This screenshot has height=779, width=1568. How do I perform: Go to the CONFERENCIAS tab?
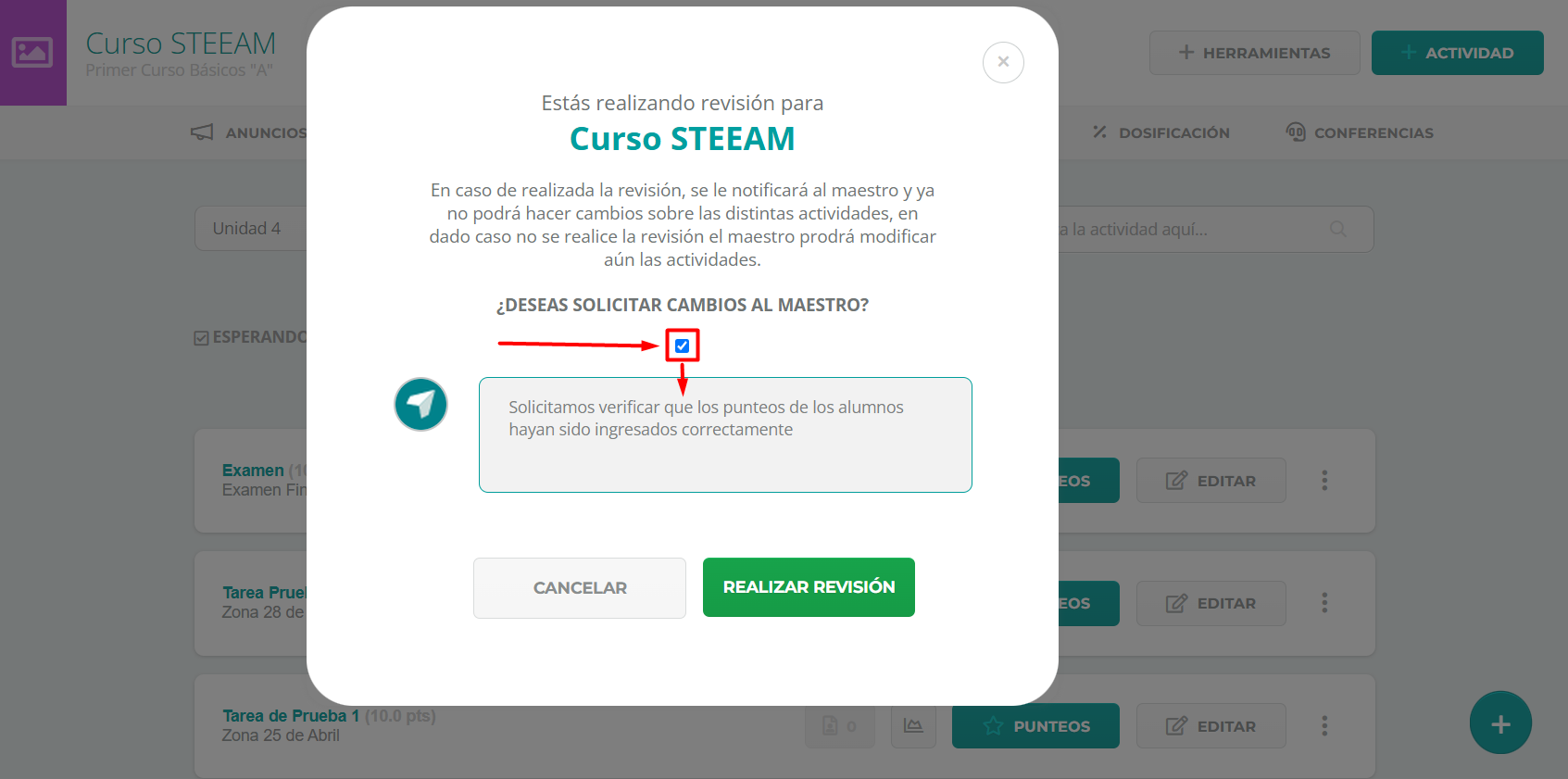[x=1360, y=132]
